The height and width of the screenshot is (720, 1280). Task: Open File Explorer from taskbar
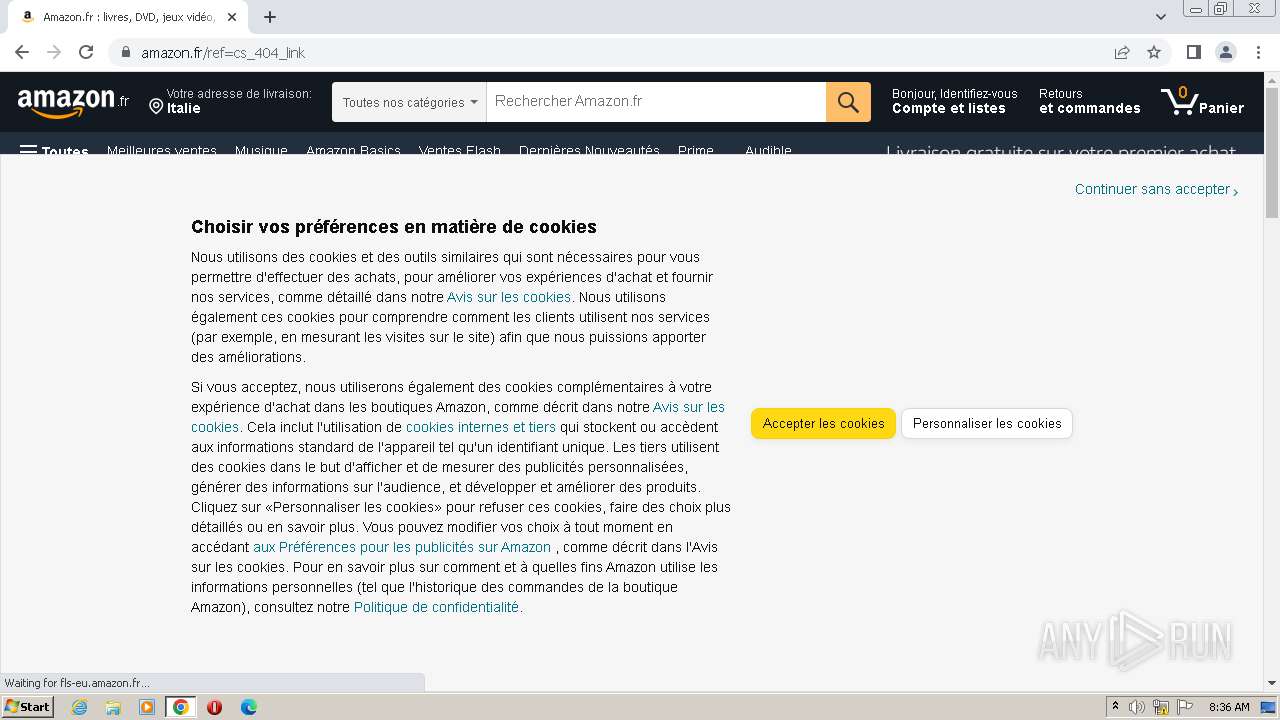pyautogui.click(x=113, y=707)
